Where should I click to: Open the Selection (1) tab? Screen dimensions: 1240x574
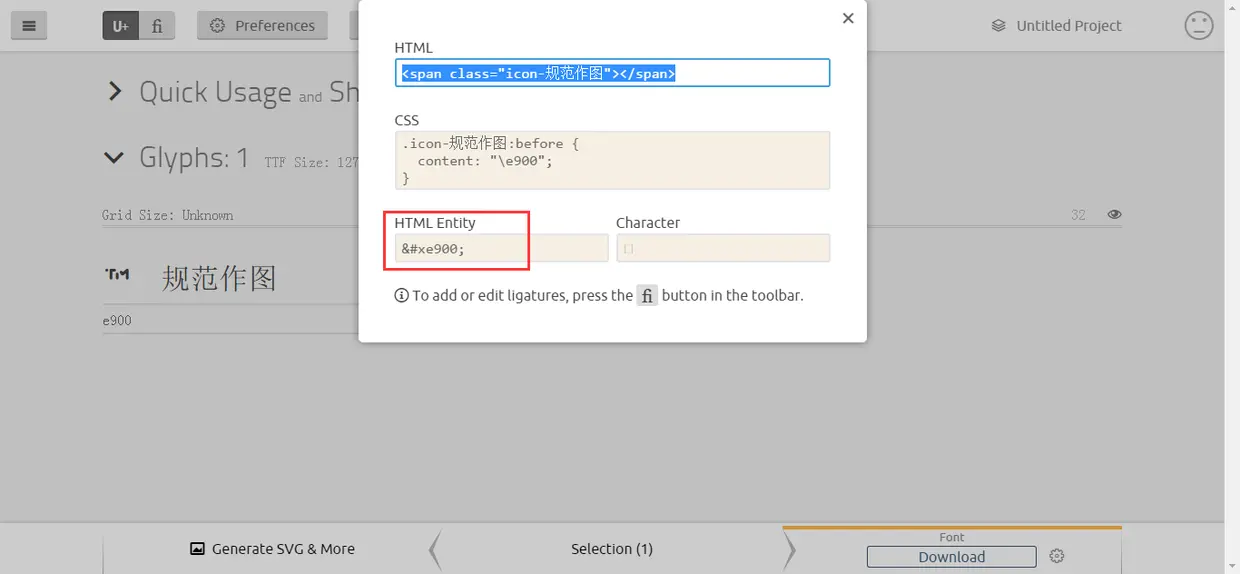coord(612,549)
